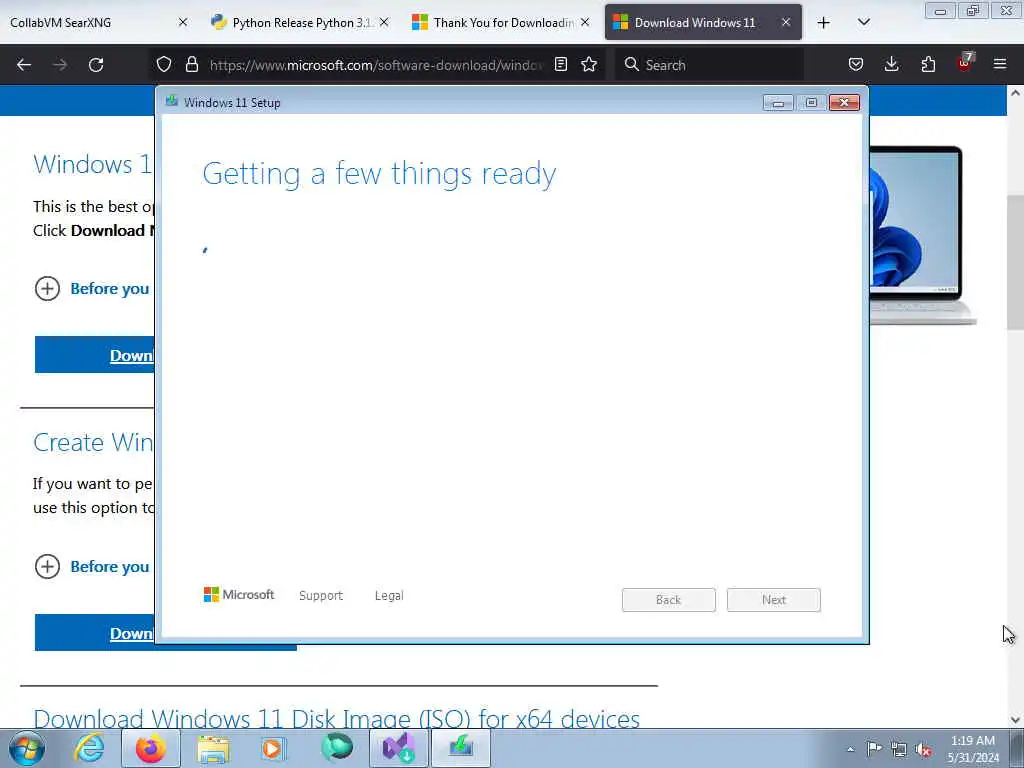
Task: Click the padlock site information icon
Action: coord(191,64)
